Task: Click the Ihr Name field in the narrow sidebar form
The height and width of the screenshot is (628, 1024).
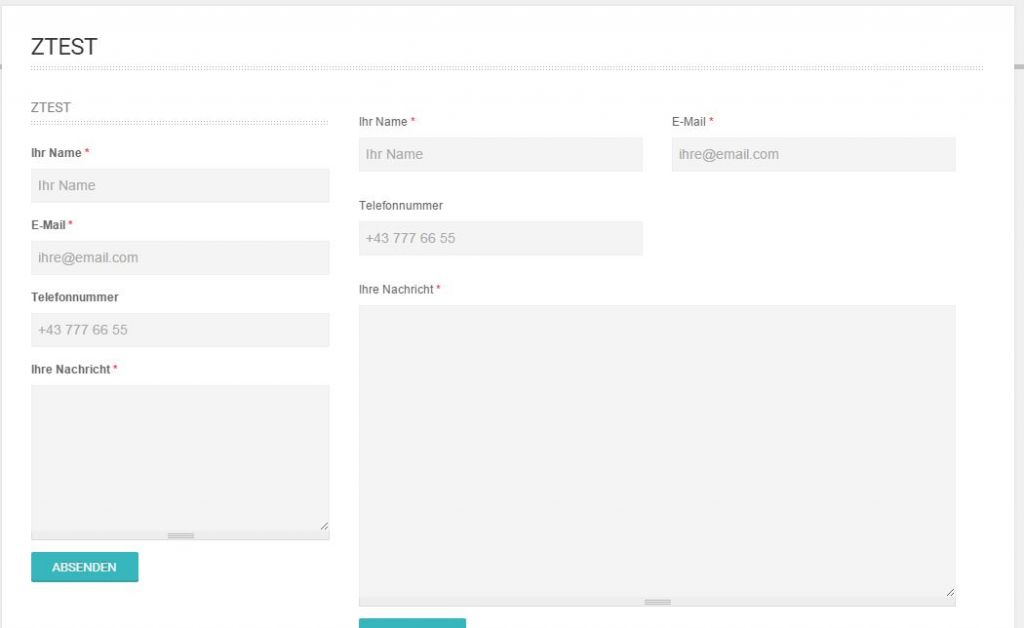Action: pos(180,185)
